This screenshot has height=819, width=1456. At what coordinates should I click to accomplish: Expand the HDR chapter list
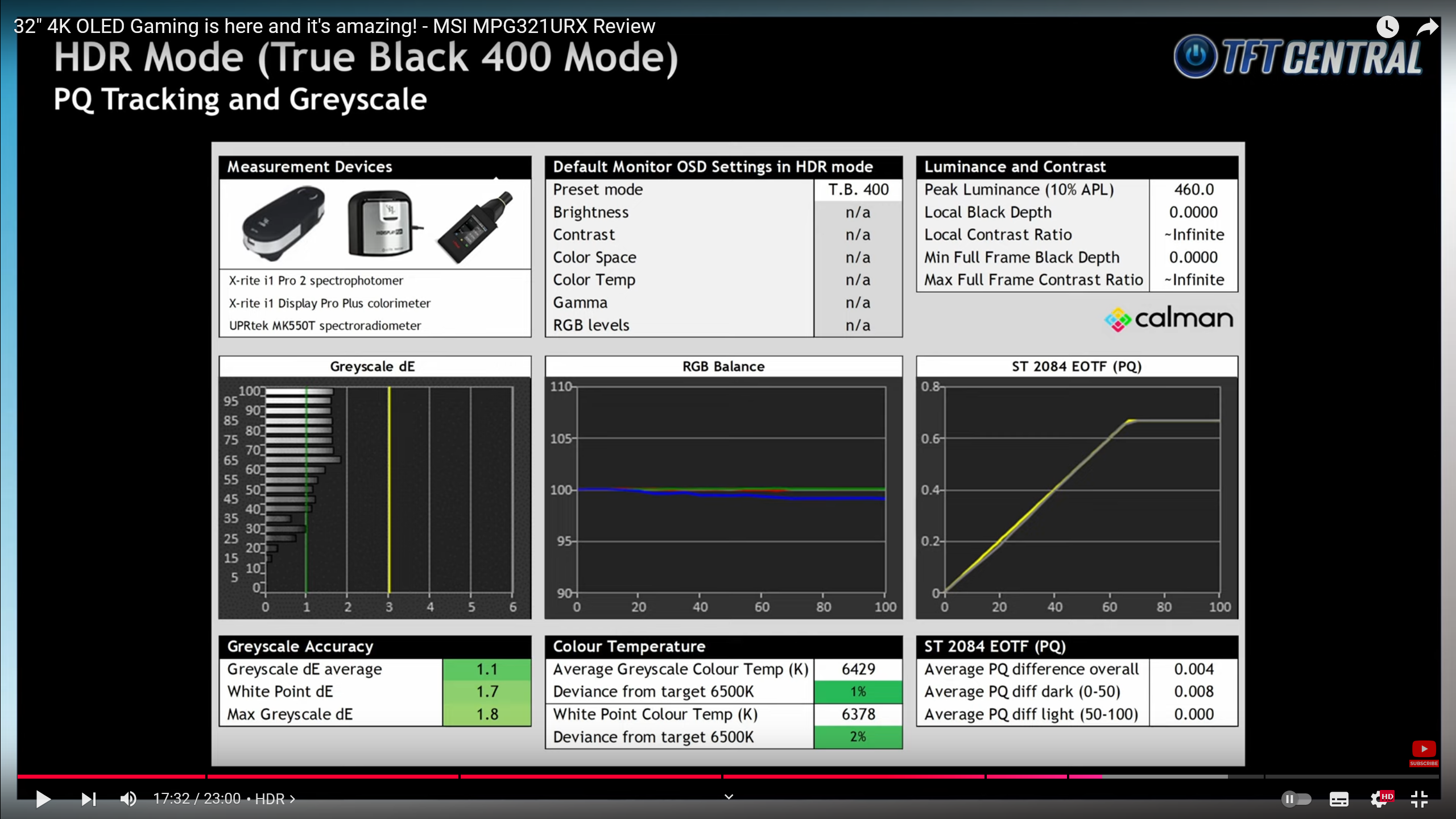tap(275, 799)
